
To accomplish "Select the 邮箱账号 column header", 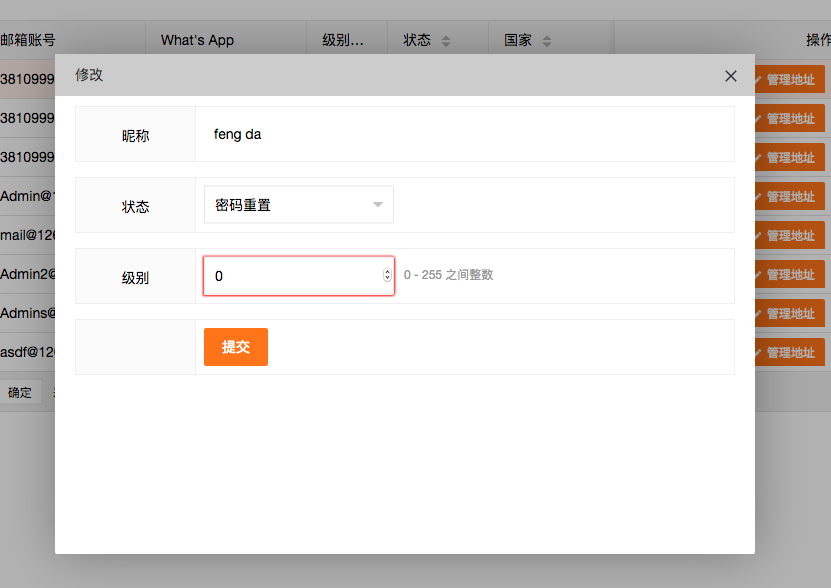I will point(28,40).
